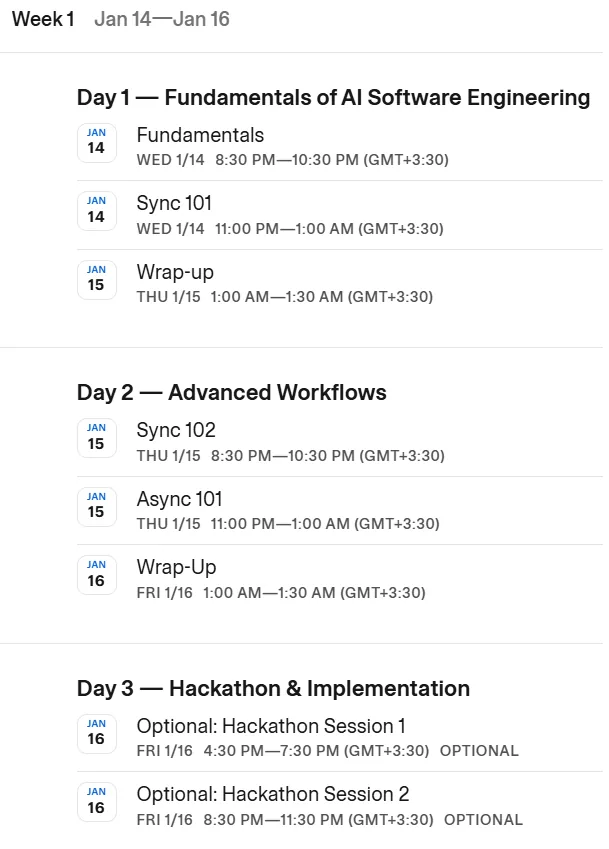The image size is (609, 849).
Task: Click the OPTIONAL tag on Hackathon Session 1
Action: tap(479, 751)
